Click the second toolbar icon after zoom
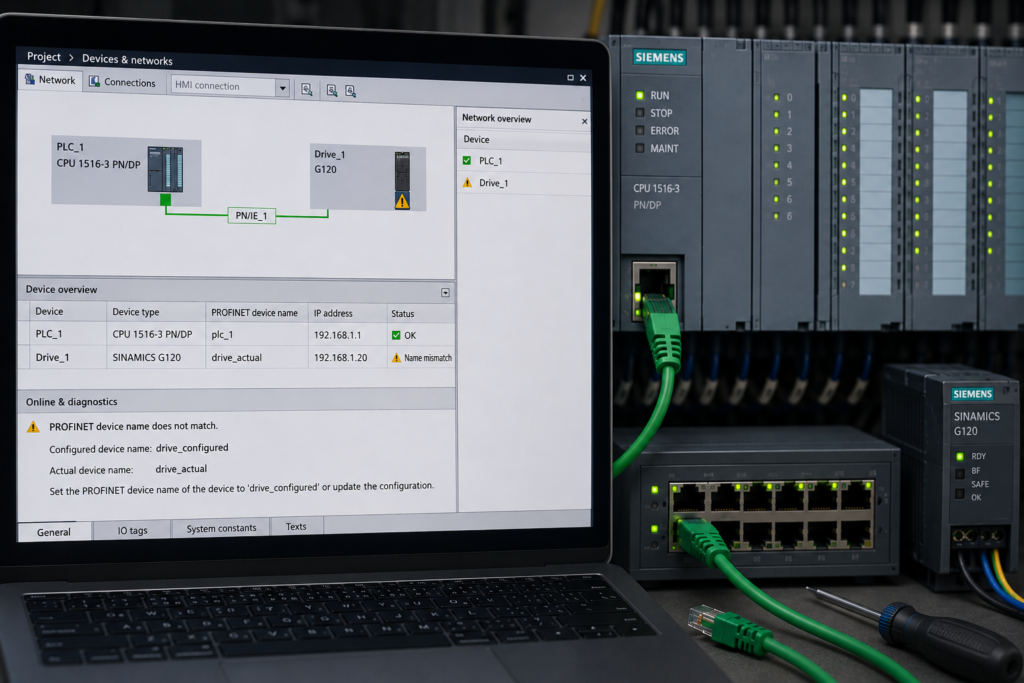Screen dimensions: 1024x683 [332, 91]
